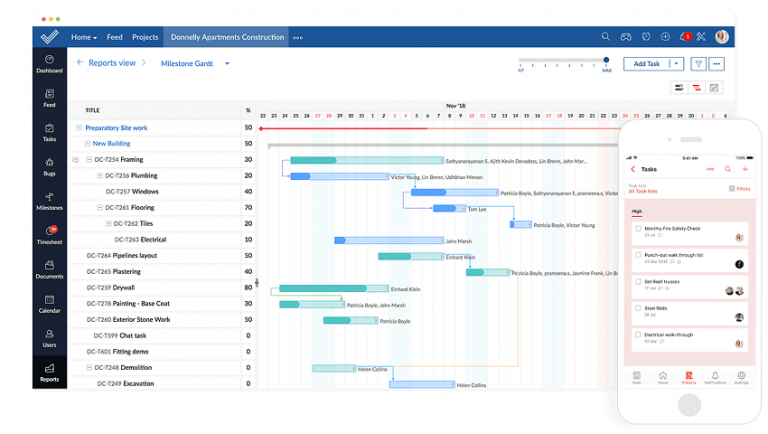Click the Gantt zoom slider handle
The height and width of the screenshot is (434, 768).
(607, 61)
